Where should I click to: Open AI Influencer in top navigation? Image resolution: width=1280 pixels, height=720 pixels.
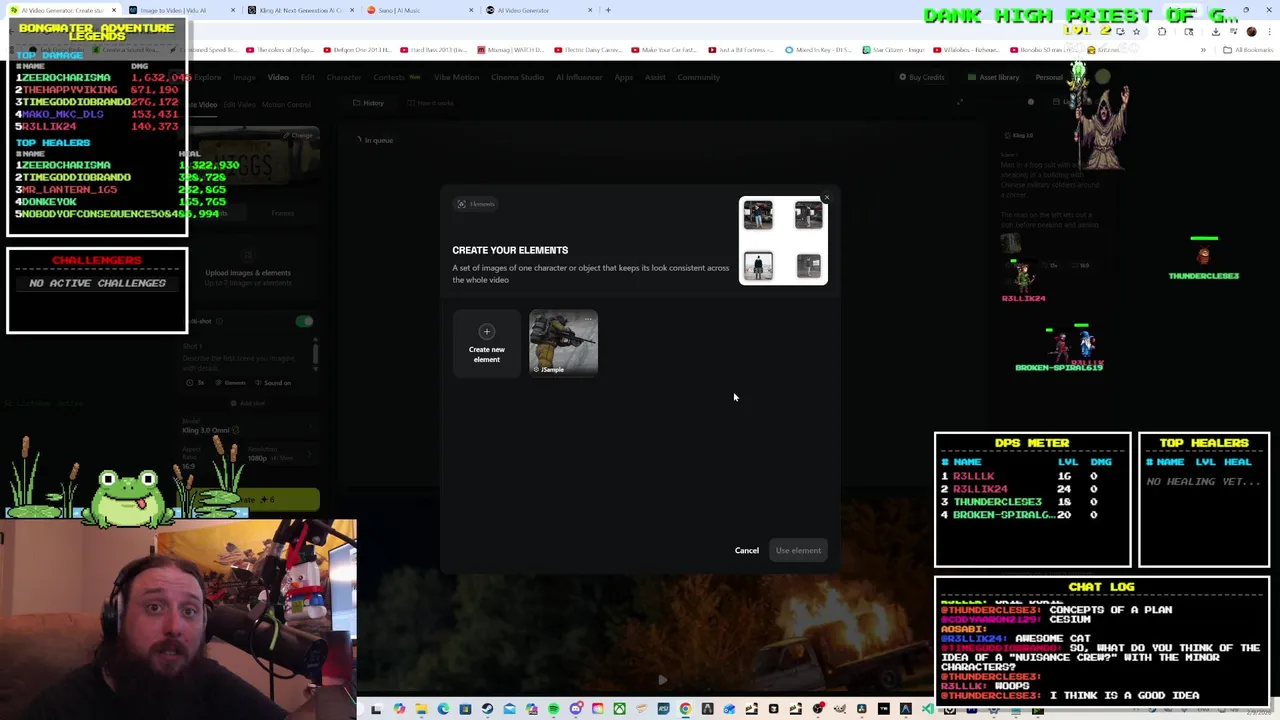579,77
